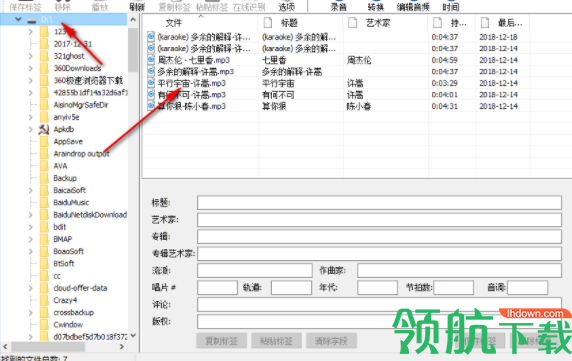The image size is (572, 361).
Task: Sort list by 最后... date column header
Action: [x=503, y=23]
